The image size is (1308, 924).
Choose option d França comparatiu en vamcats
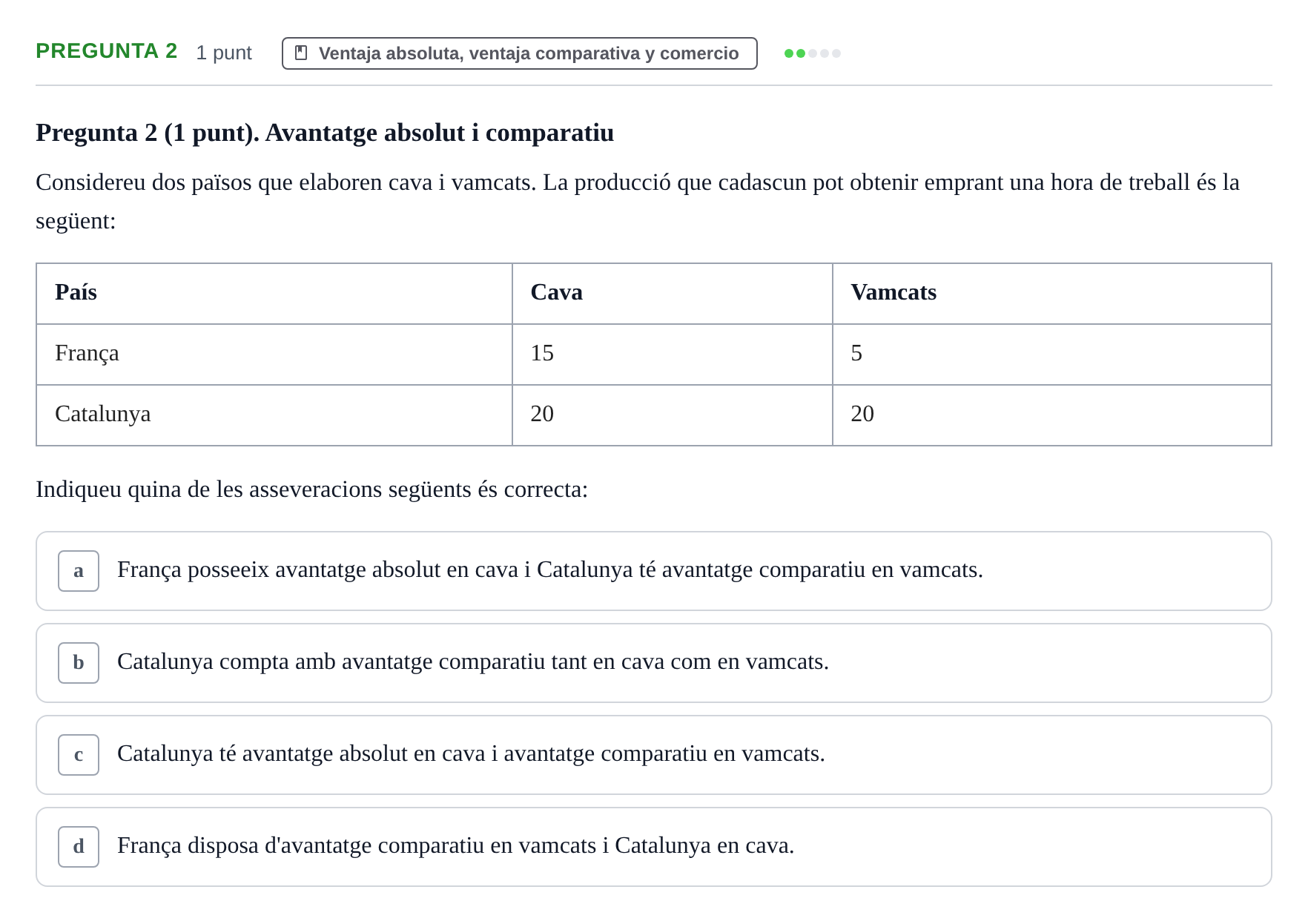653,847
